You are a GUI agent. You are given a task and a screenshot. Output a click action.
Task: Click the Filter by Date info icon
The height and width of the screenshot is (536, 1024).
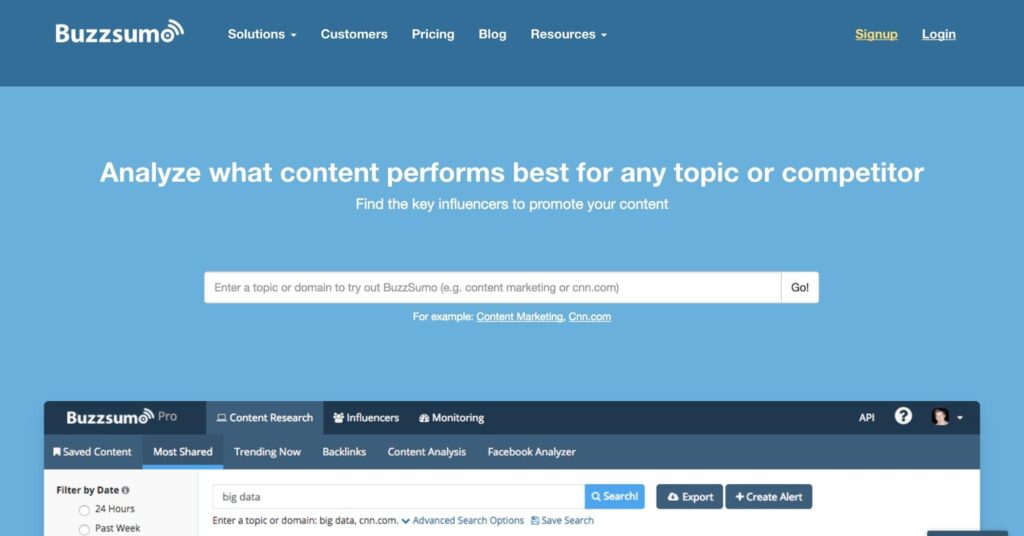point(125,490)
